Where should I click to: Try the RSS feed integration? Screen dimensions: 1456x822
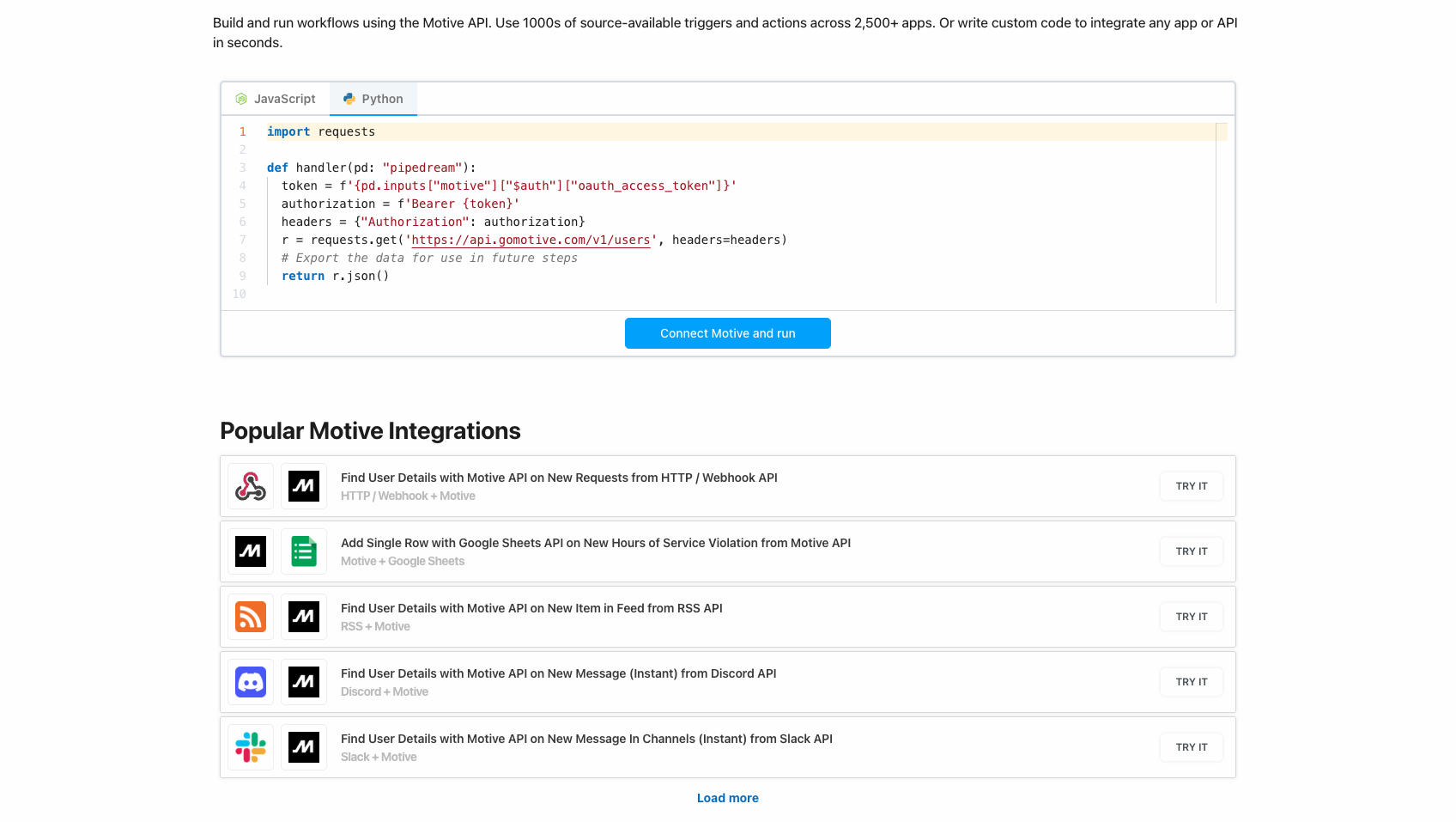(1191, 617)
